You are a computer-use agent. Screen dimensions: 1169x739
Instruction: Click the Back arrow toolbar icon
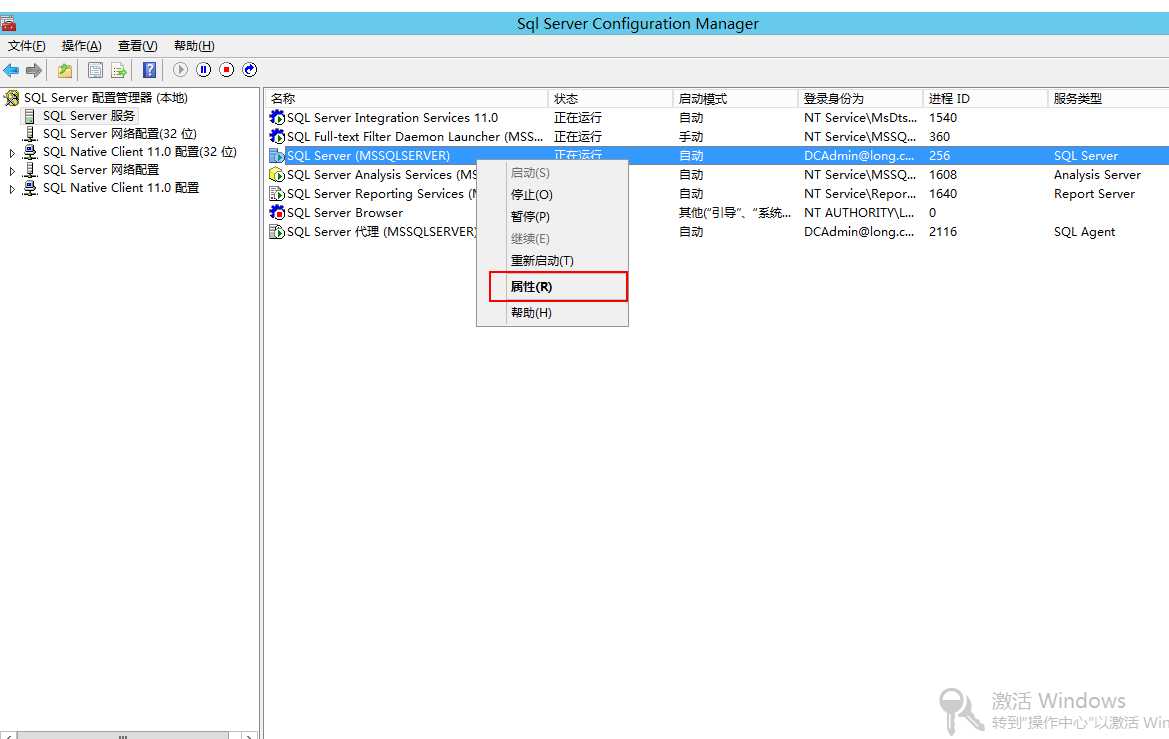(x=11, y=70)
